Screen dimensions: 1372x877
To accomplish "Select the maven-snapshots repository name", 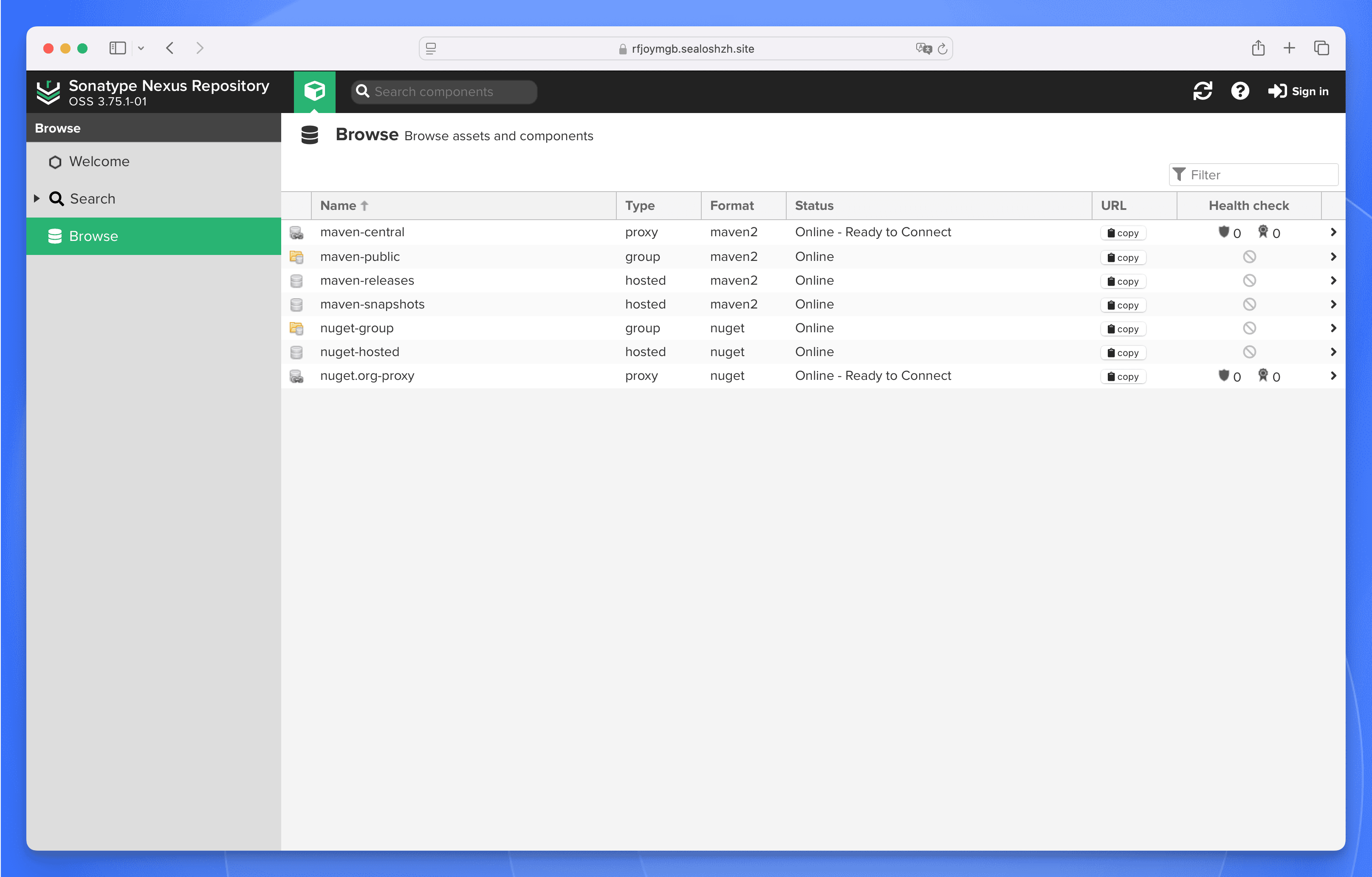I will (x=372, y=304).
